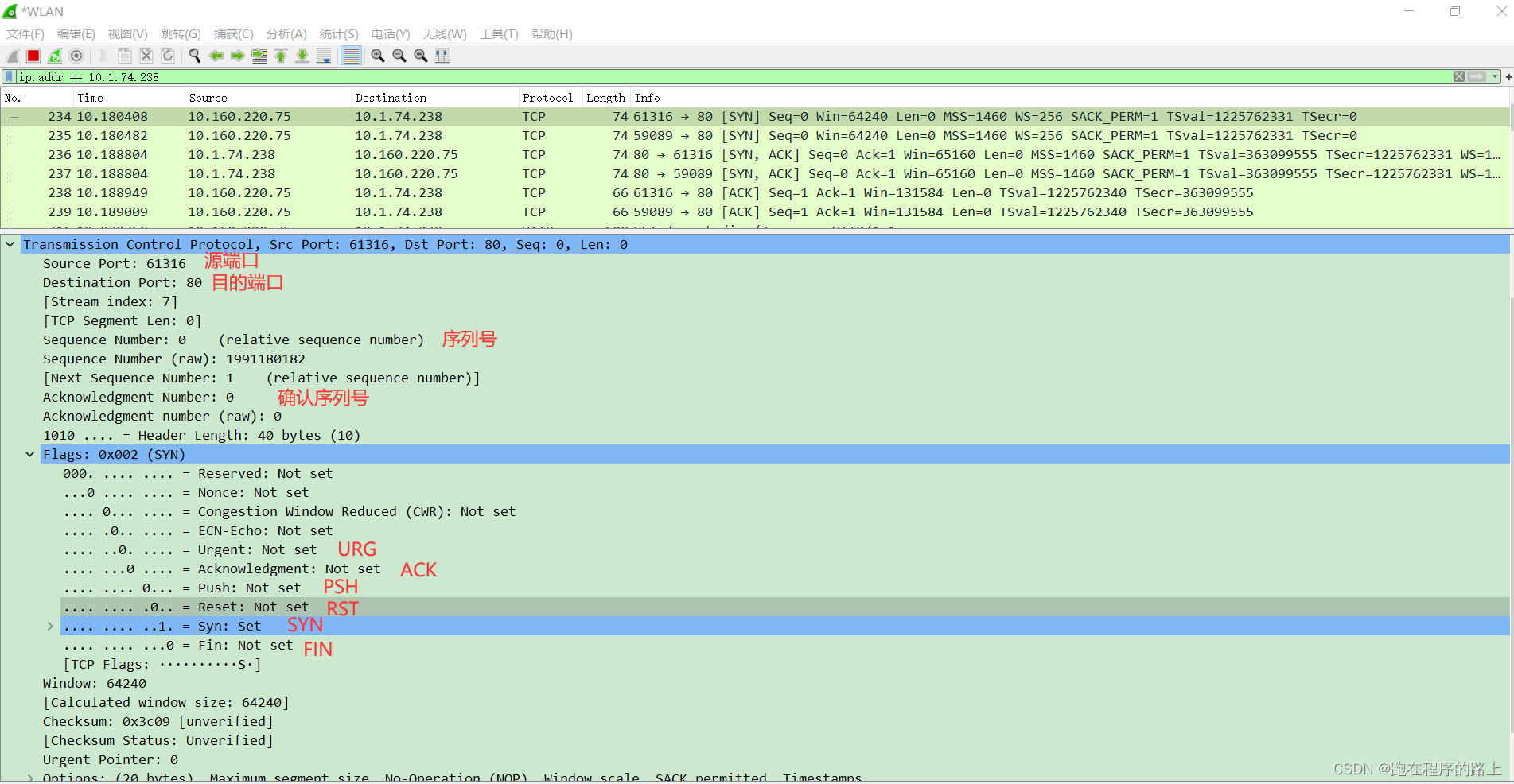Open the 跳转(G) menu
This screenshot has width=1514, height=784.
click(181, 34)
